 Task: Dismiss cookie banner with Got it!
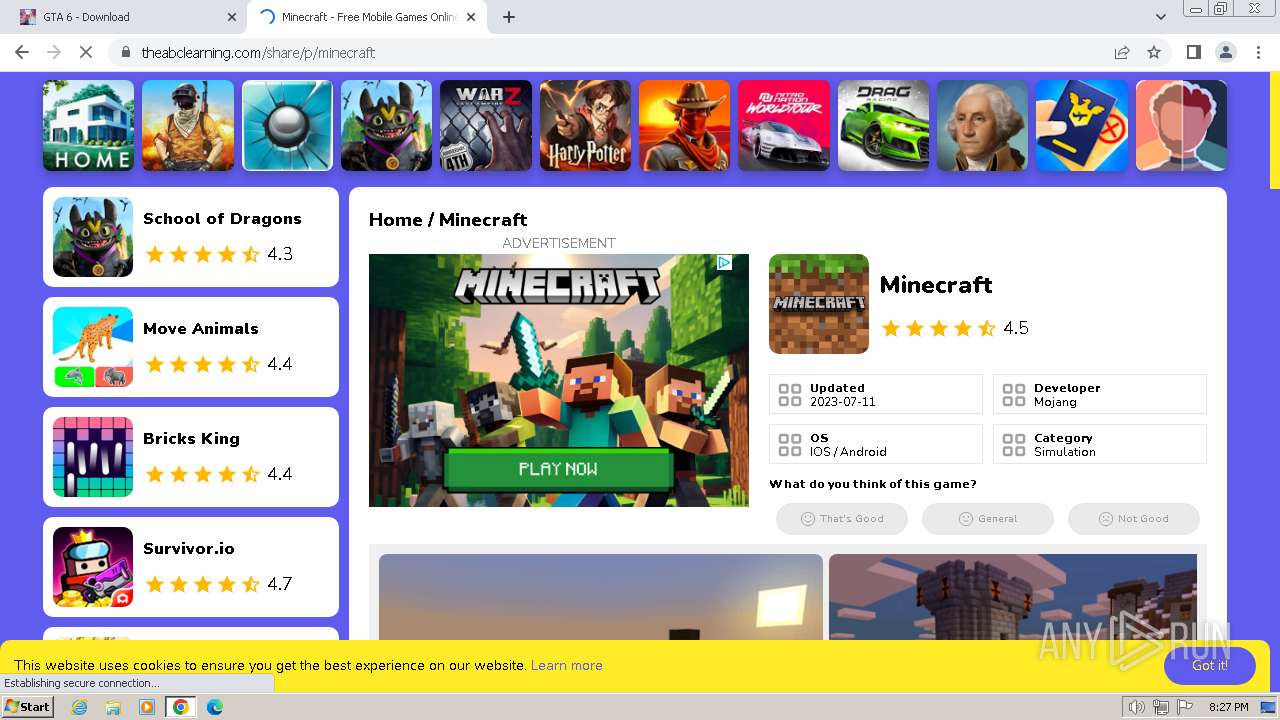(1210, 666)
